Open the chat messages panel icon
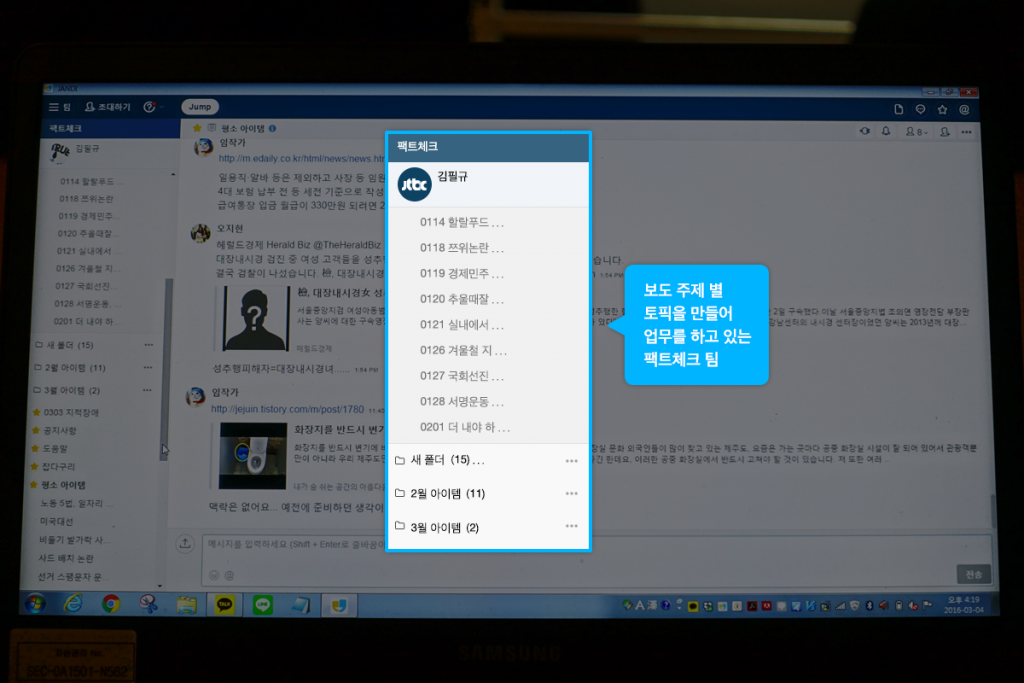 [x=920, y=109]
